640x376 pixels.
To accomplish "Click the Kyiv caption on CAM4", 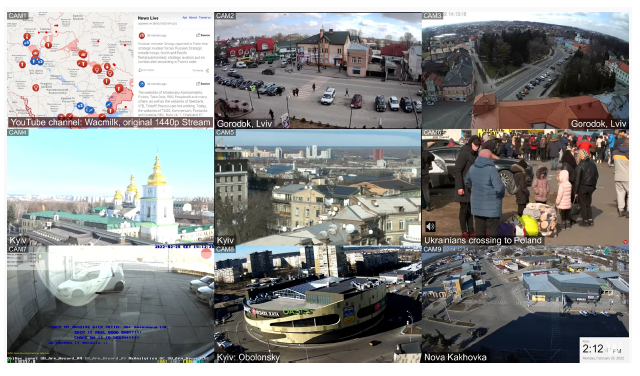I will click(18, 240).
